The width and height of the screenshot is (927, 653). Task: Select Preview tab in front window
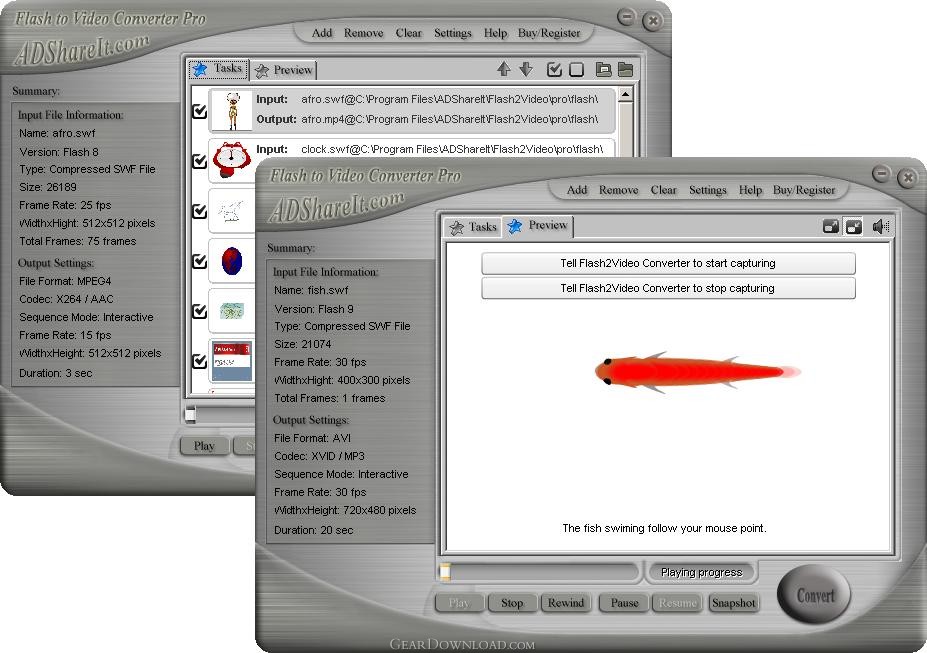point(538,226)
